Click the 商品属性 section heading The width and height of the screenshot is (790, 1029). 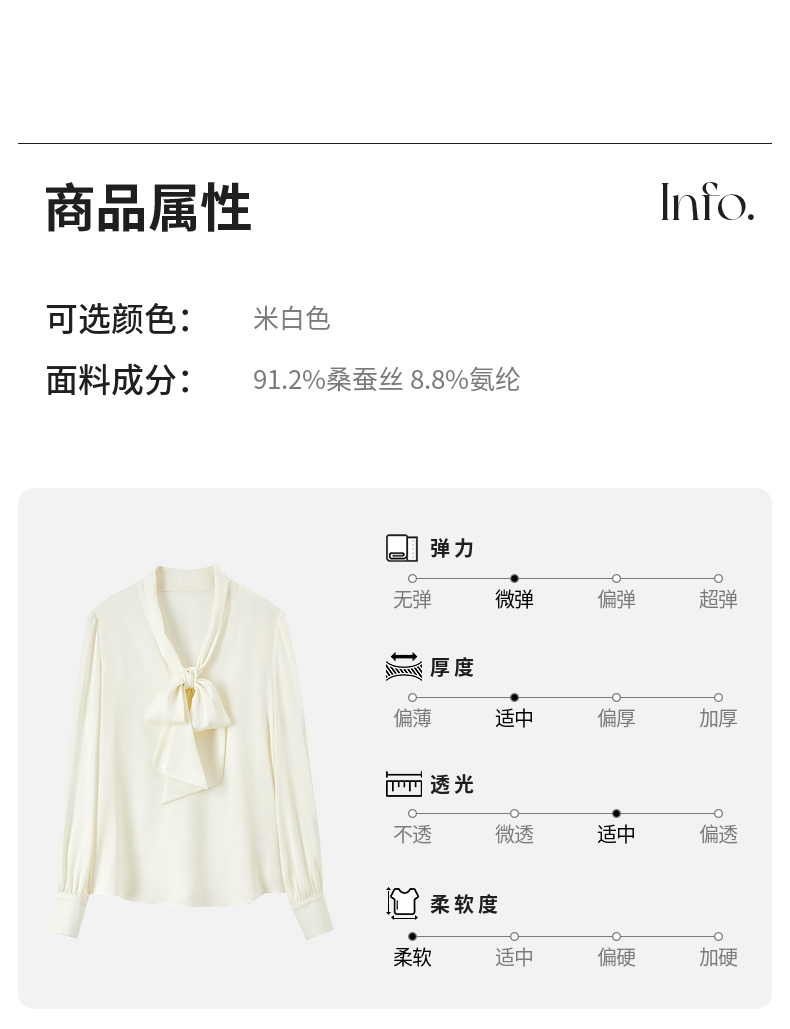point(148,208)
